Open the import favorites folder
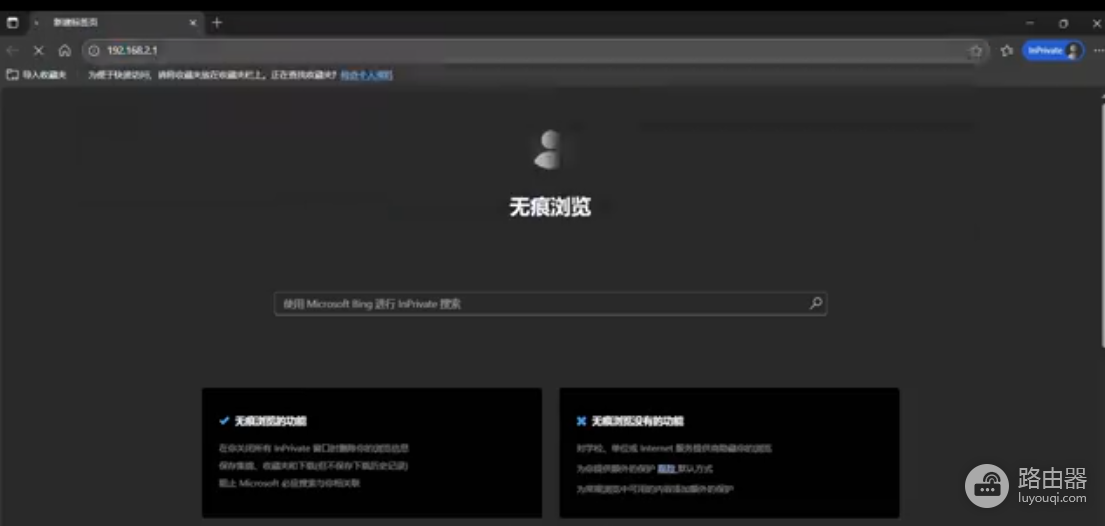This screenshot has height=526, width=1105. 37,75
